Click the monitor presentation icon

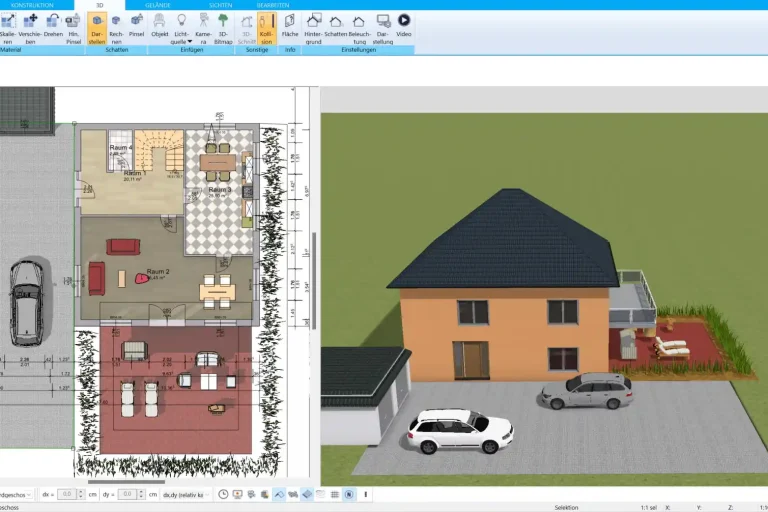click(x=238, y=494)
